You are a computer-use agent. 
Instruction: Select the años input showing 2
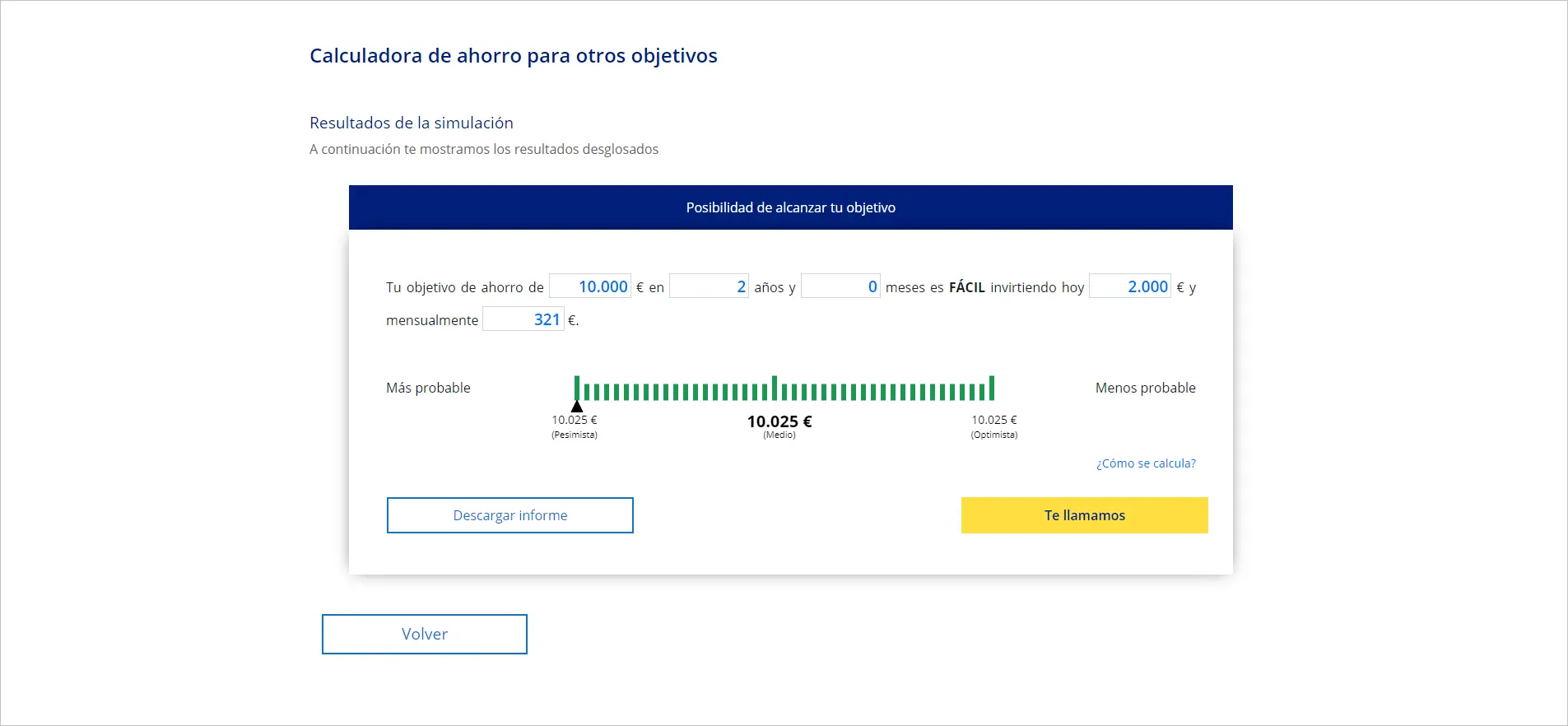tap(709, 286)
